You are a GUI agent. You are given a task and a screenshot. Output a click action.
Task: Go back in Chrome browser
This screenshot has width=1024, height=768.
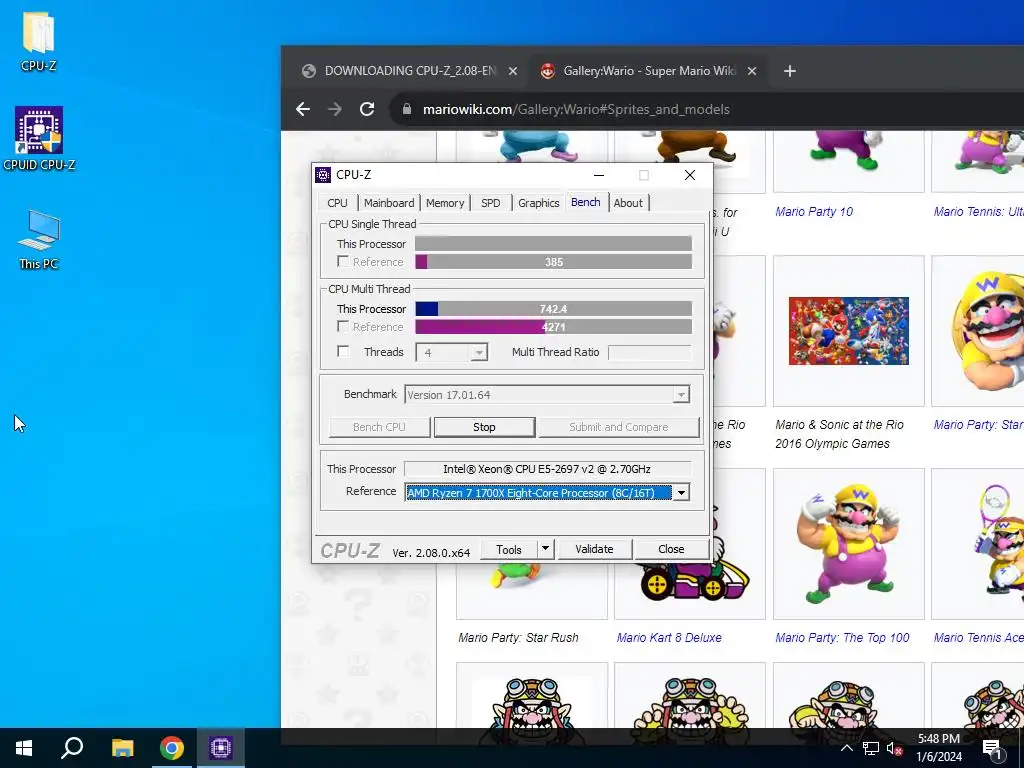[x=303, y=109]
